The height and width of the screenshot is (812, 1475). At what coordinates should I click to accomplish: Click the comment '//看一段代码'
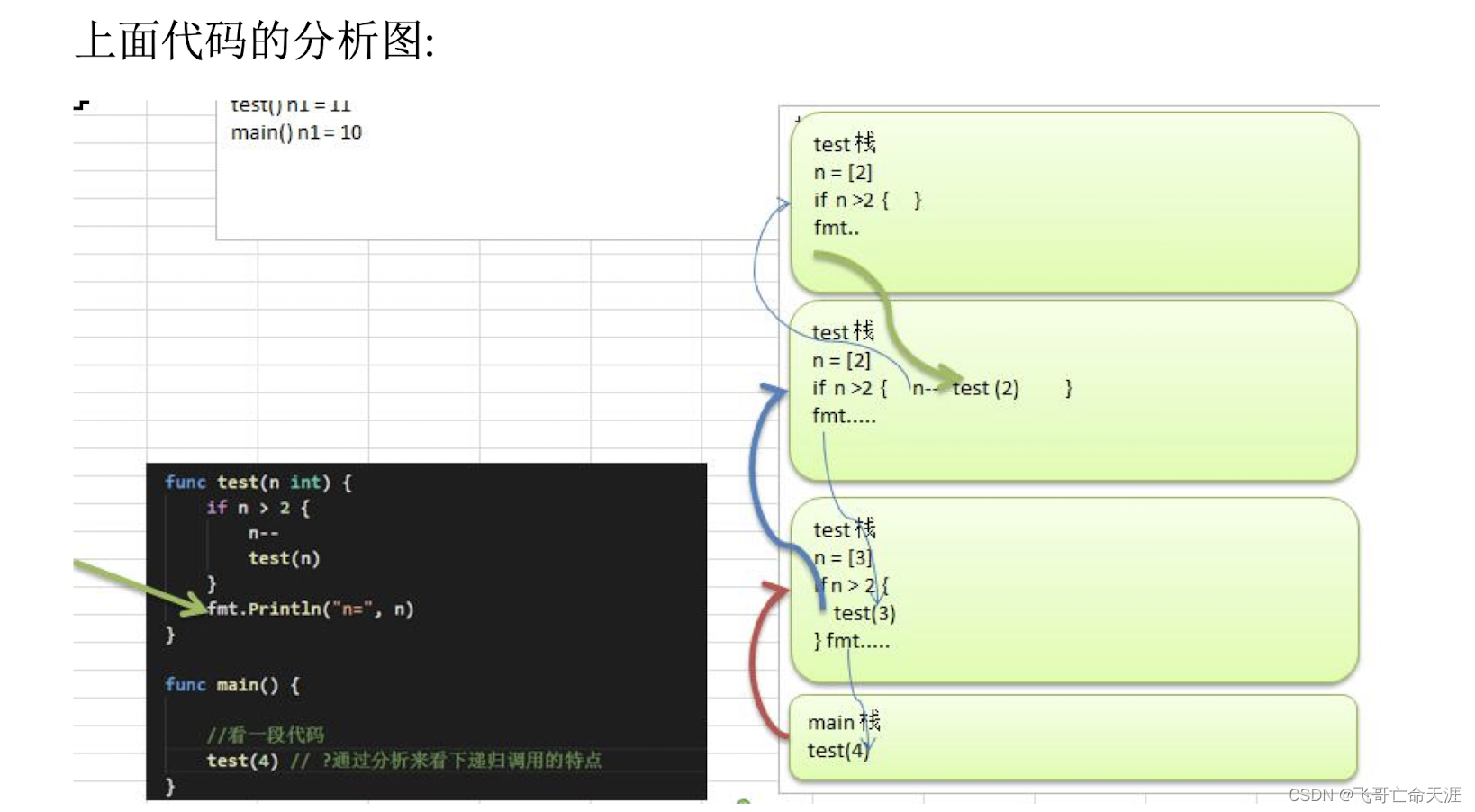point(265,735)
